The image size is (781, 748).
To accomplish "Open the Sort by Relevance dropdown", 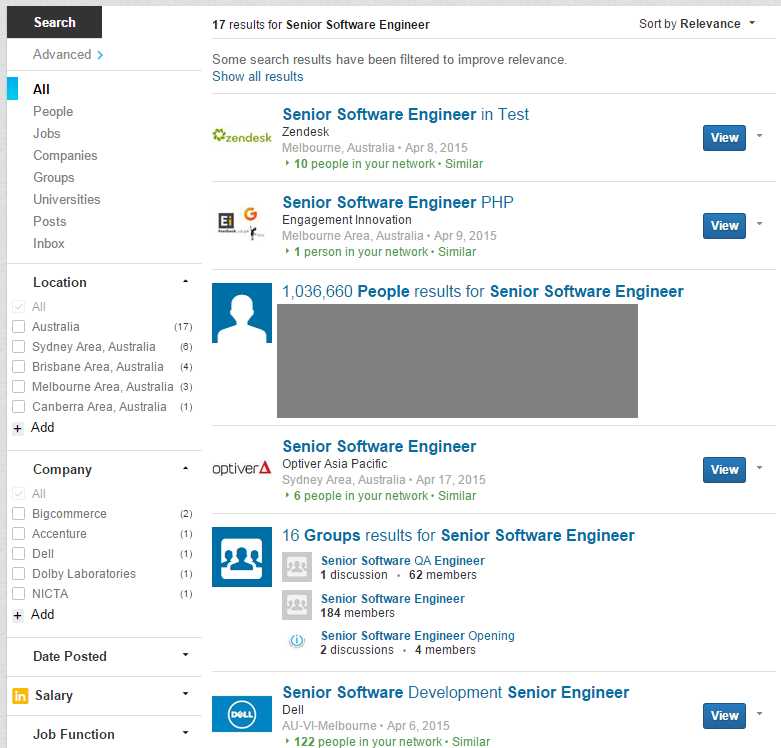I will (697, 24).
